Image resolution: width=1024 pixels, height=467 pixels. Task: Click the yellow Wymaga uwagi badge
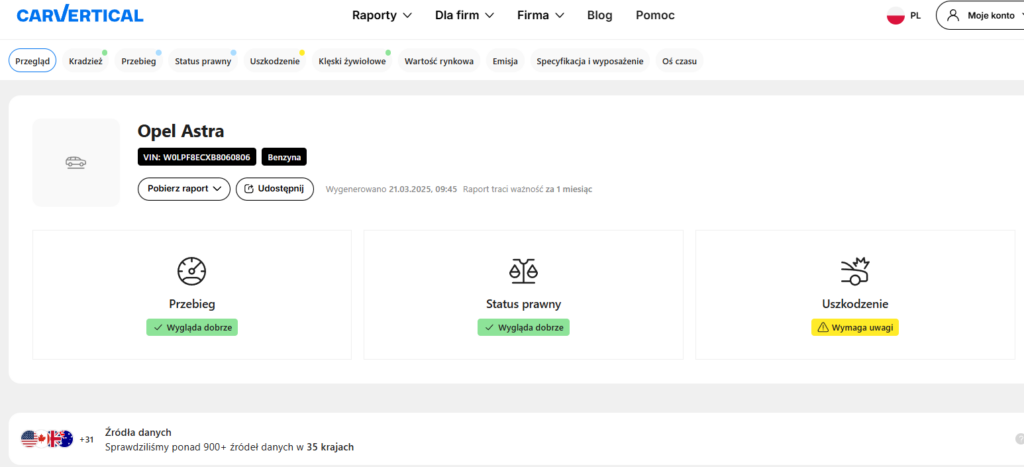coord(854,327)
